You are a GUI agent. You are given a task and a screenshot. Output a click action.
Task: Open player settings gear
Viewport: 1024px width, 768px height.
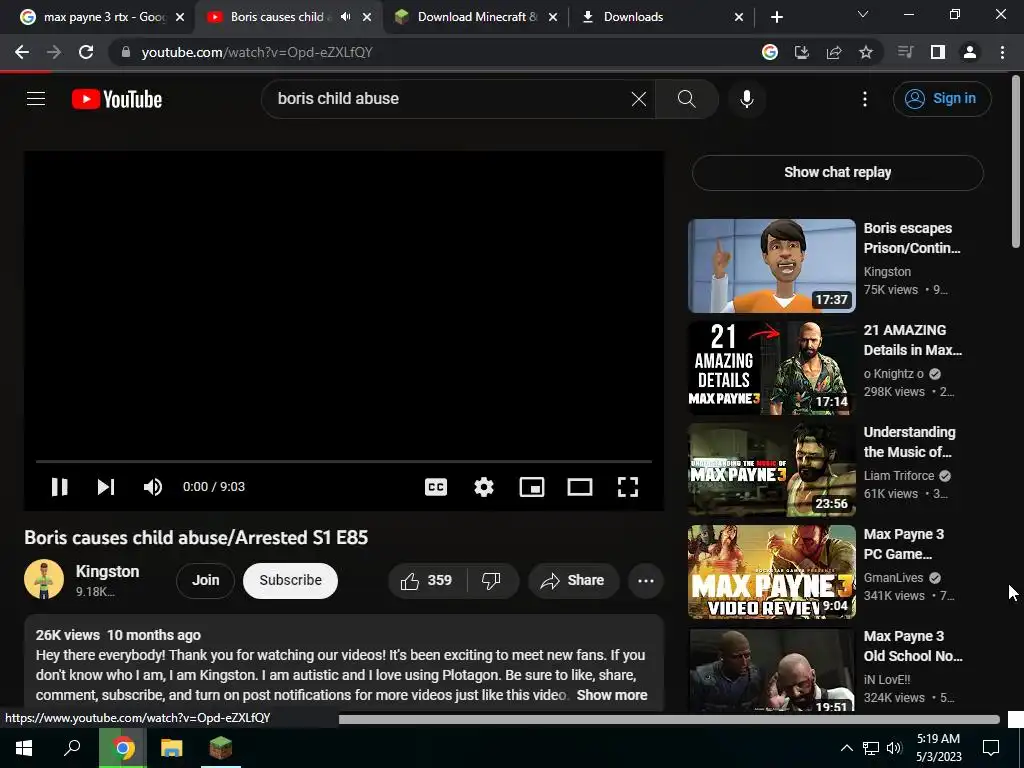(484, 487)
